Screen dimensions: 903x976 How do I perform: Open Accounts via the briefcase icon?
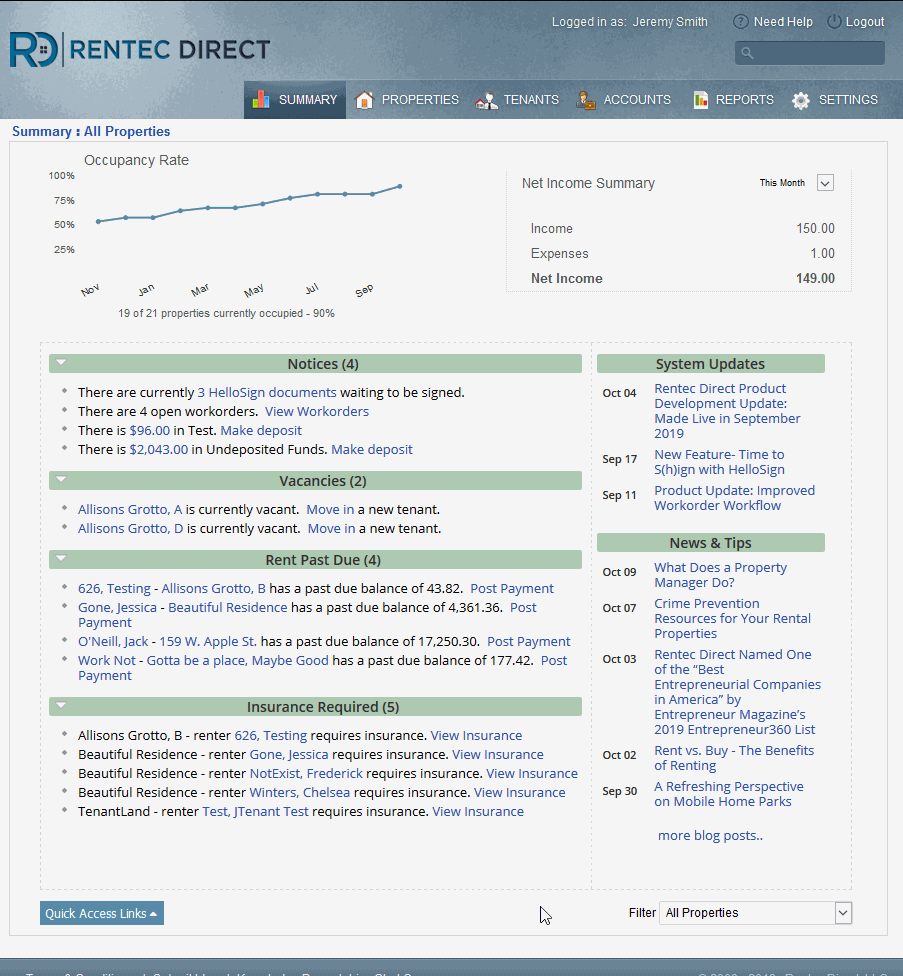587,100
